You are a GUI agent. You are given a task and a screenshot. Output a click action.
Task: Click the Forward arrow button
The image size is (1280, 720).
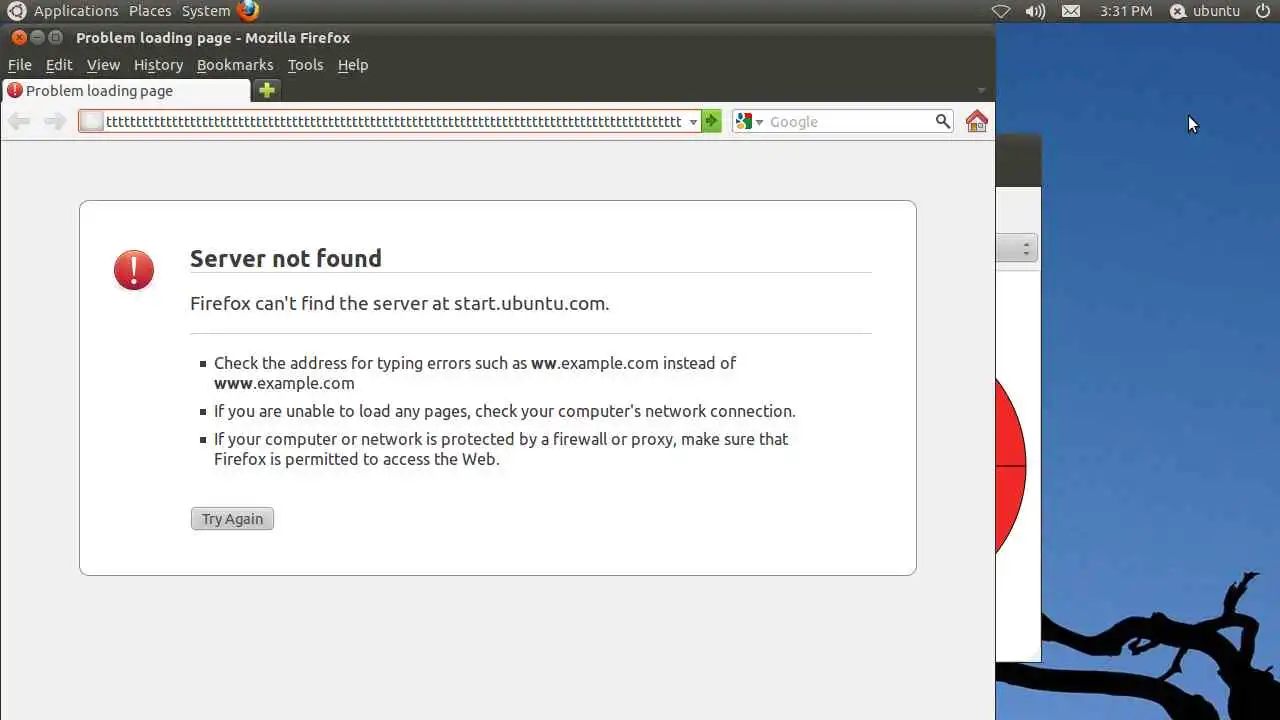pyautogui.click(x=55, y=122)
